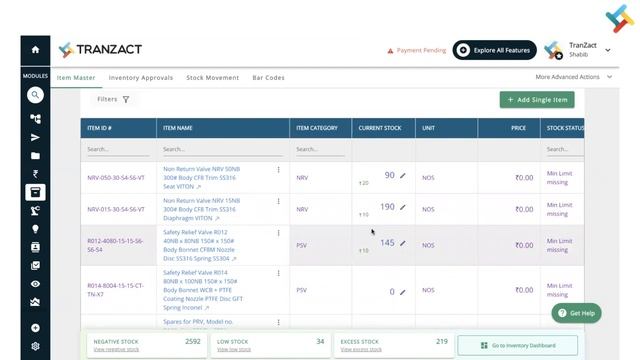
Task: Open Safety Relief Valve R012 item name
Action: point(199,245)
